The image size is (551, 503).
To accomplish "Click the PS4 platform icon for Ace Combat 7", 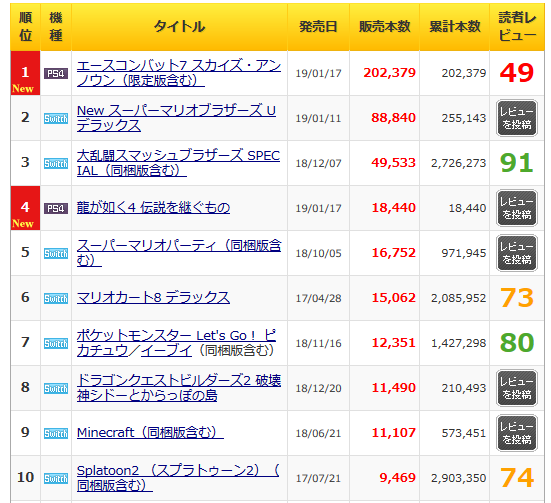I will (56, 73).
